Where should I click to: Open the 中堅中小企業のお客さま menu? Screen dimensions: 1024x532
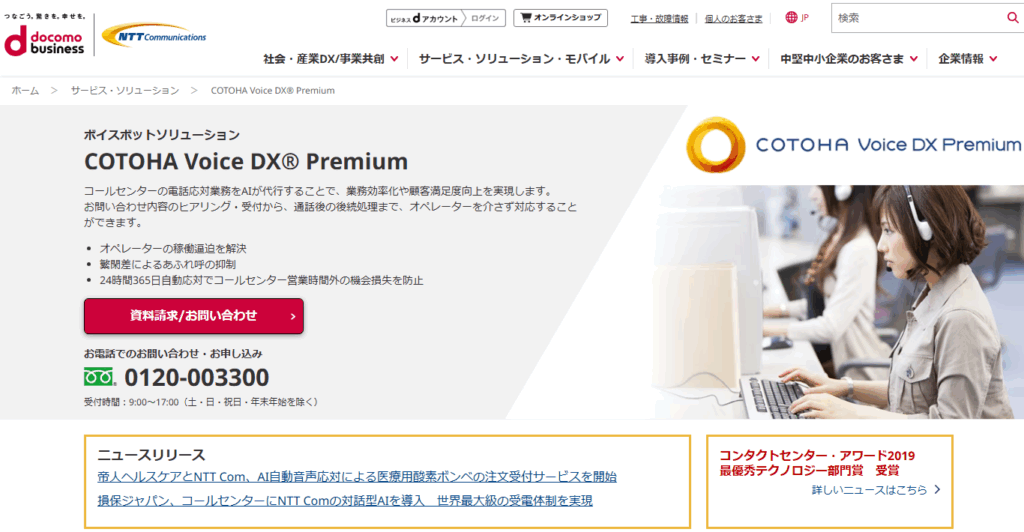(x=849, y=59)
